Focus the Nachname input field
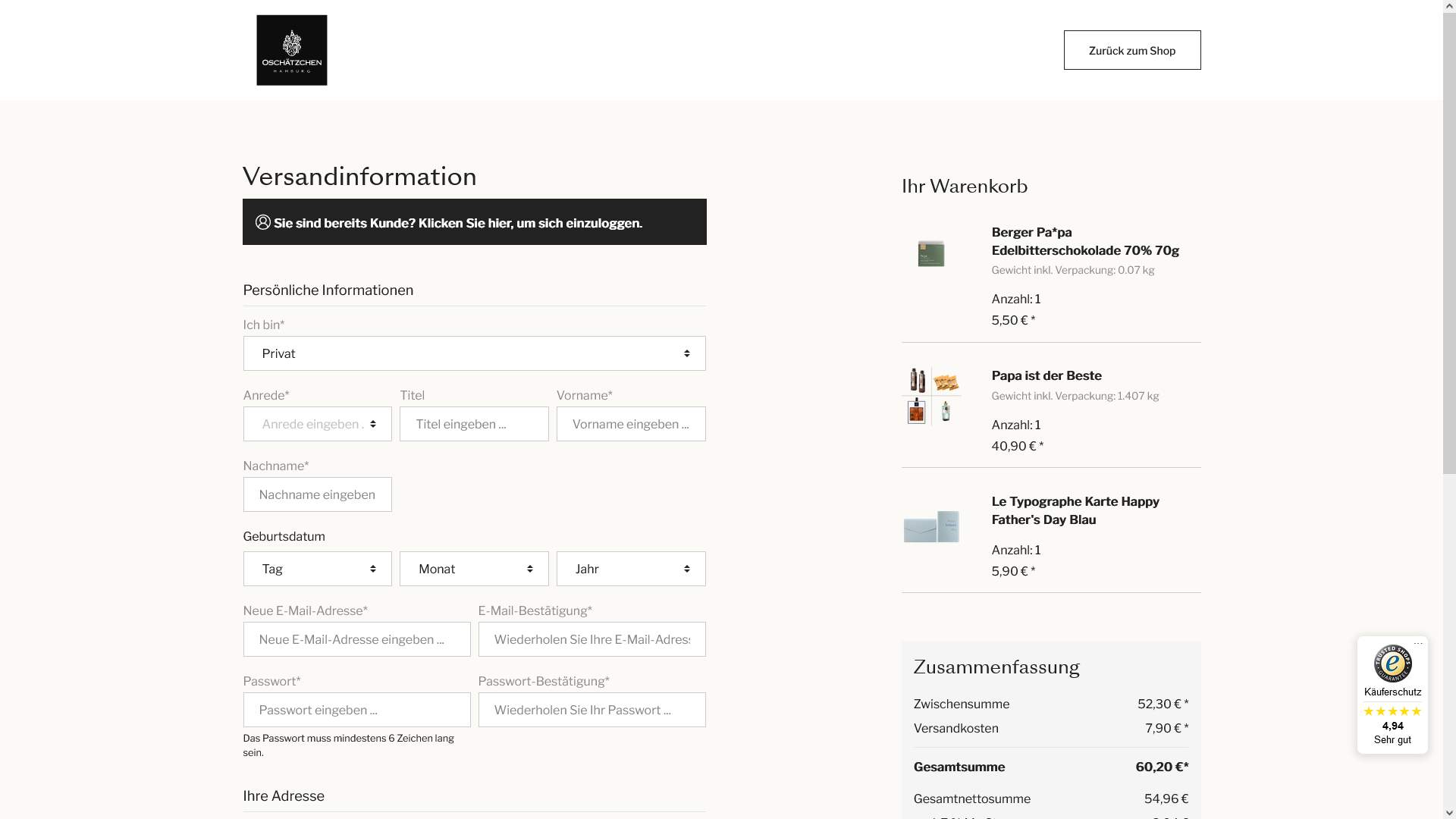Screen dimensions: 1456x819 tap(318, 494)
